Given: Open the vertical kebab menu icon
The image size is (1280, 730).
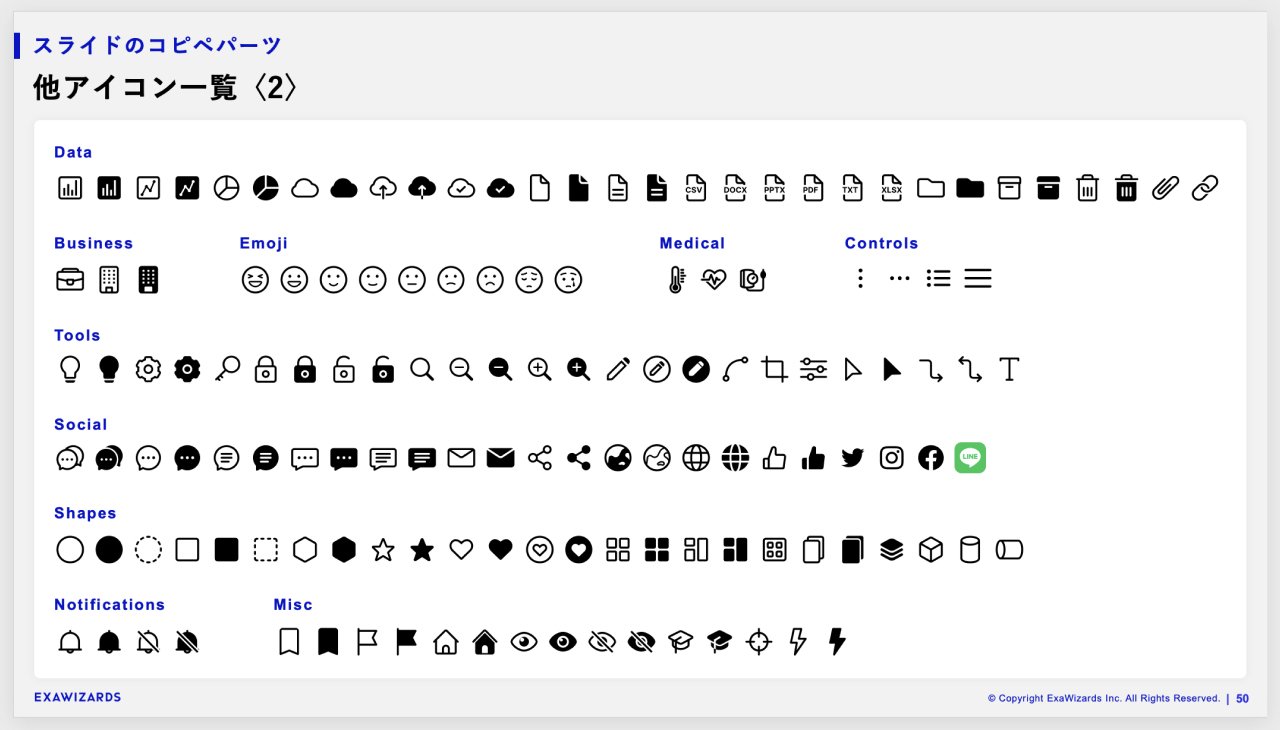Looking at the screenshot, I should [860, 279].
